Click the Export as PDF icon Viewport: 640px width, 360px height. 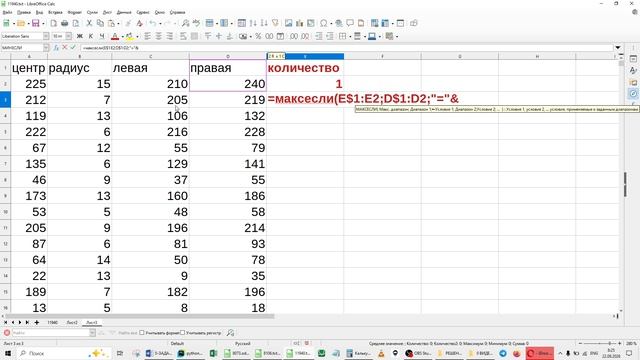53,23
